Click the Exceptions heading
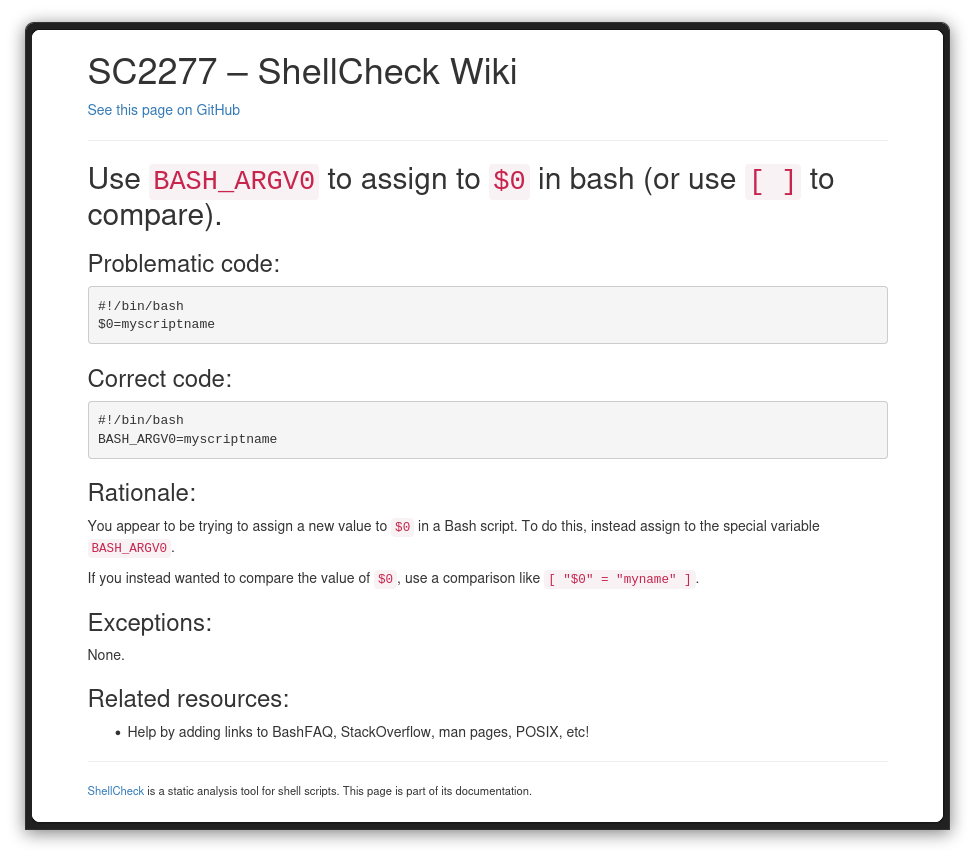Viewport: 975px width, 858px height. click(x=149, y=623)
